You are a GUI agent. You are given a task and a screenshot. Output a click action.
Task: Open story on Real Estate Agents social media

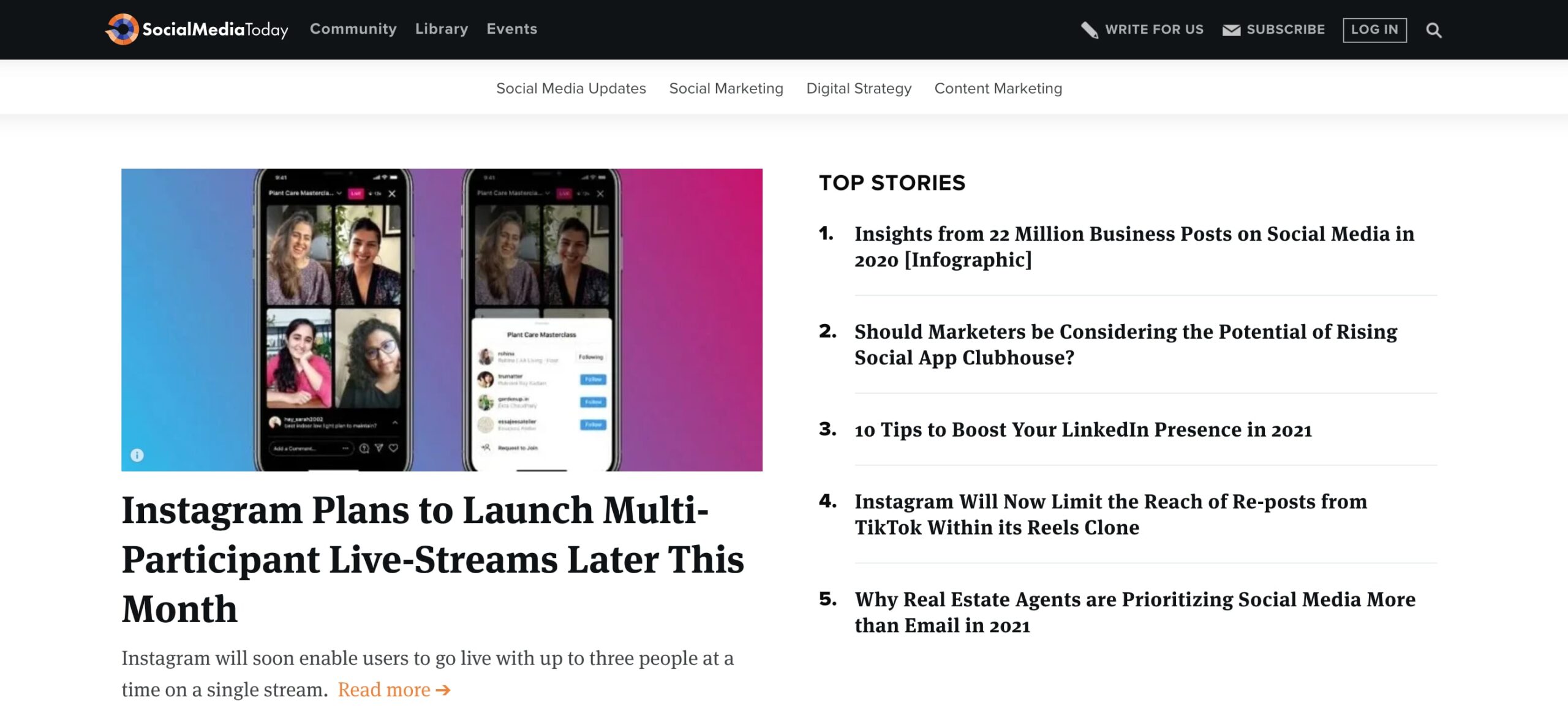tap(1135, 612)
